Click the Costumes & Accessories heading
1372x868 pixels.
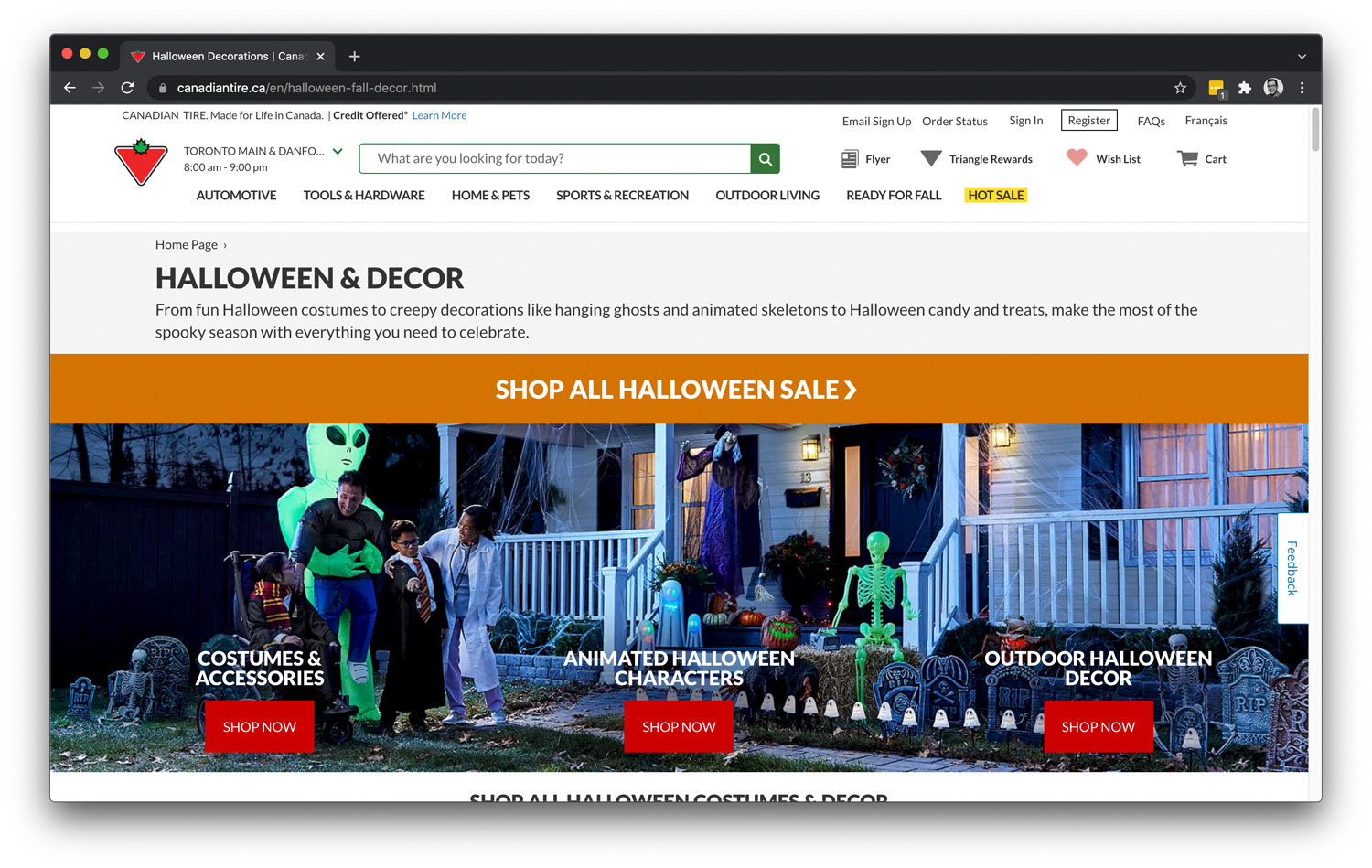pyautogui.click(x=260, y=669)
